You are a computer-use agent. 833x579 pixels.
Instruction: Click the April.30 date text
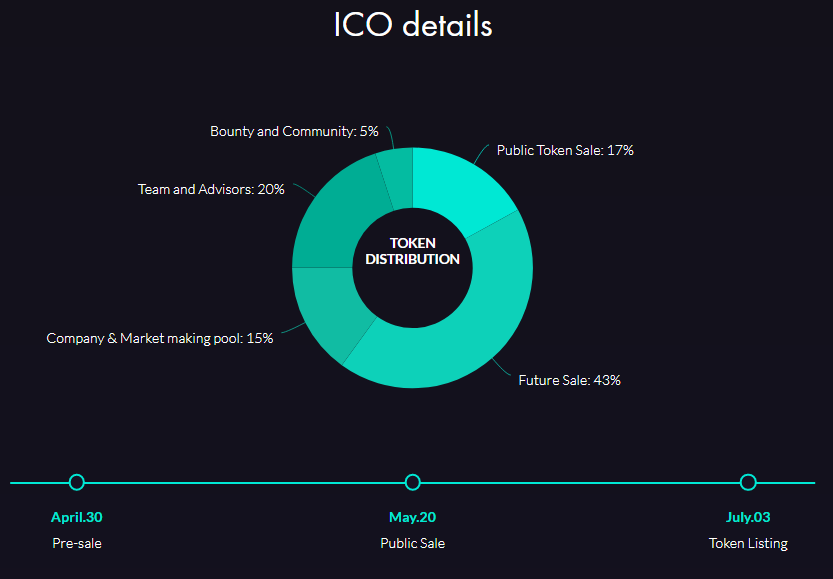click(77, 517)
